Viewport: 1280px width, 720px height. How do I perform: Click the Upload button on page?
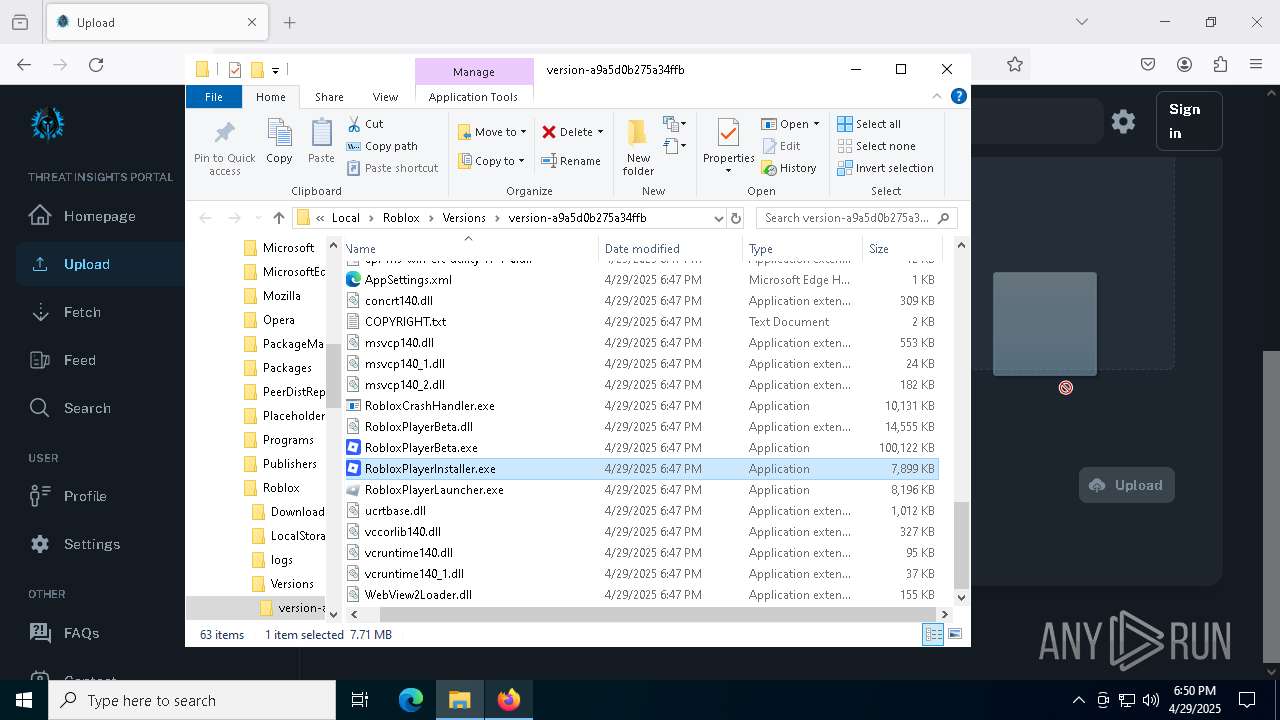coord(1126,485)
